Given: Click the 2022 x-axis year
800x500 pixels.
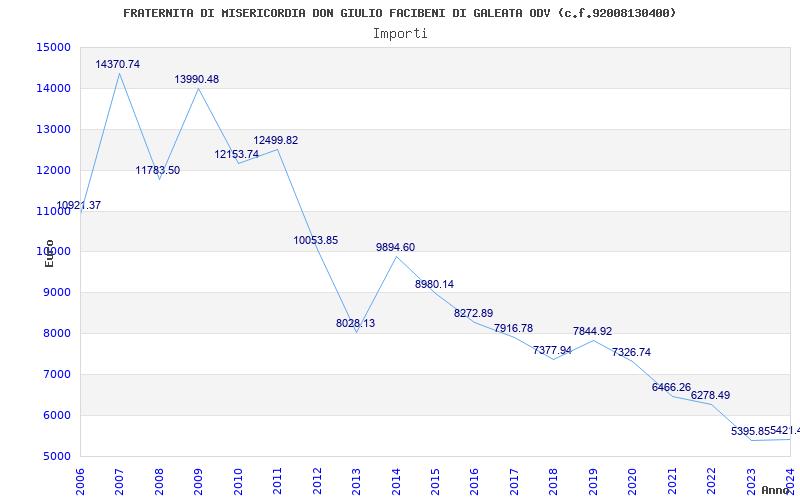Looking at the screenshot, I should (x=712, y=481).
